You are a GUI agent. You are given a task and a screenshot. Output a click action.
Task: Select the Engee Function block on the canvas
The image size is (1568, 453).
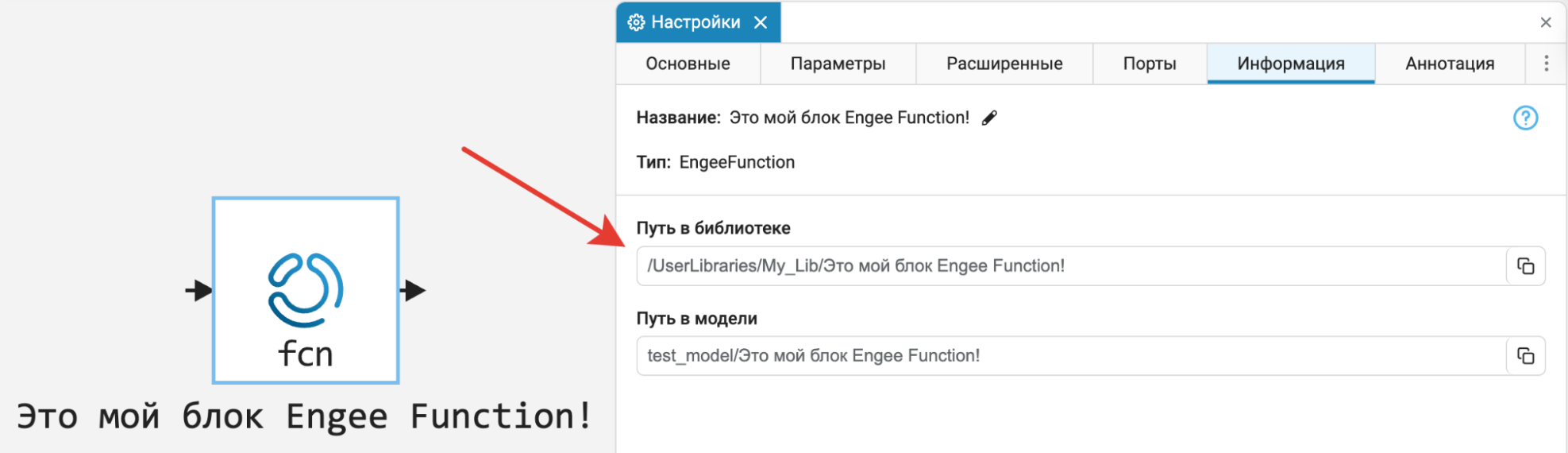306,290
